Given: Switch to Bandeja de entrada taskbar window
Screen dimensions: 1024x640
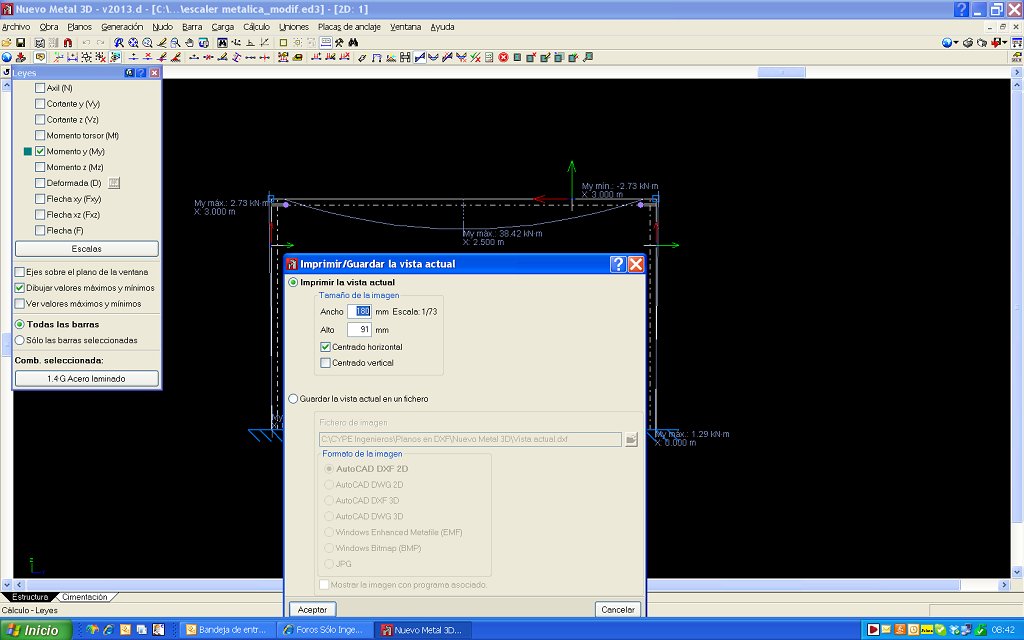Looking at the screenshot, I should 227,630.
